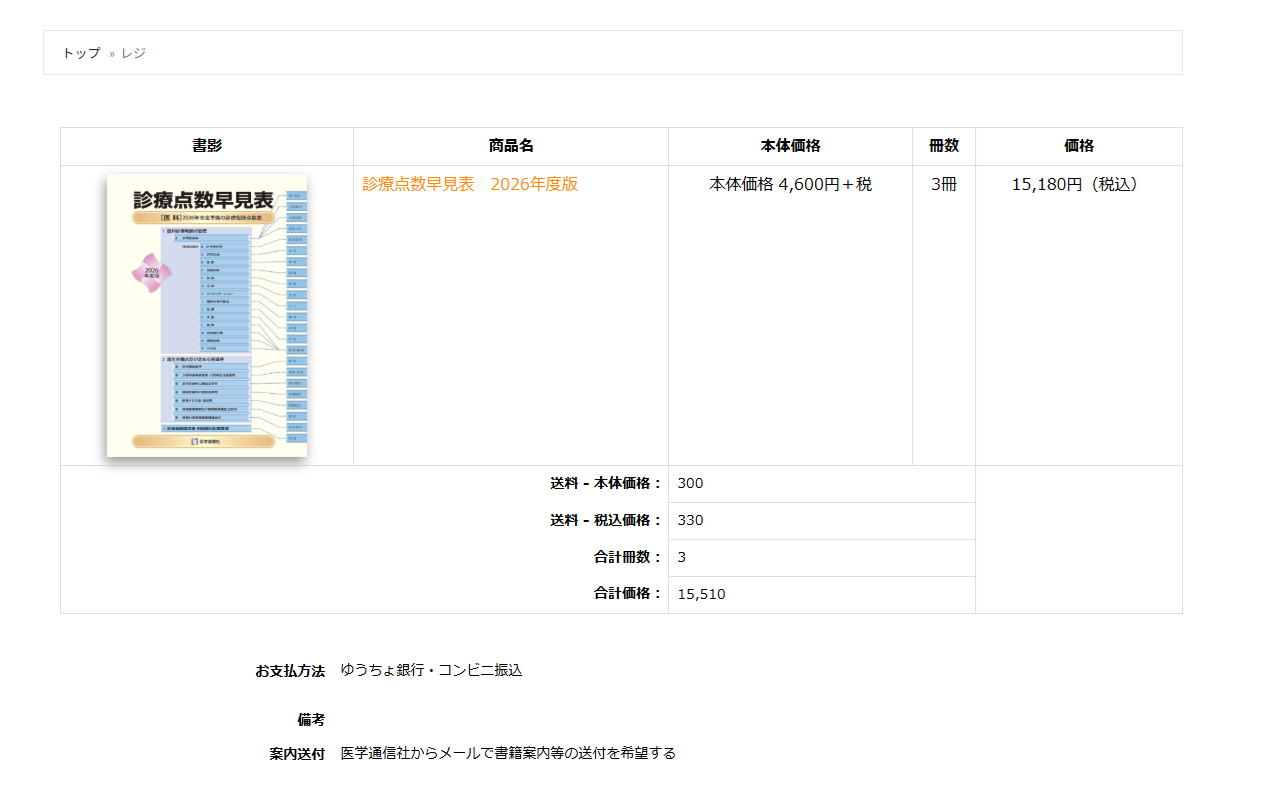Click the 備考 label
Screen dimensions: 1264x811
311,720
